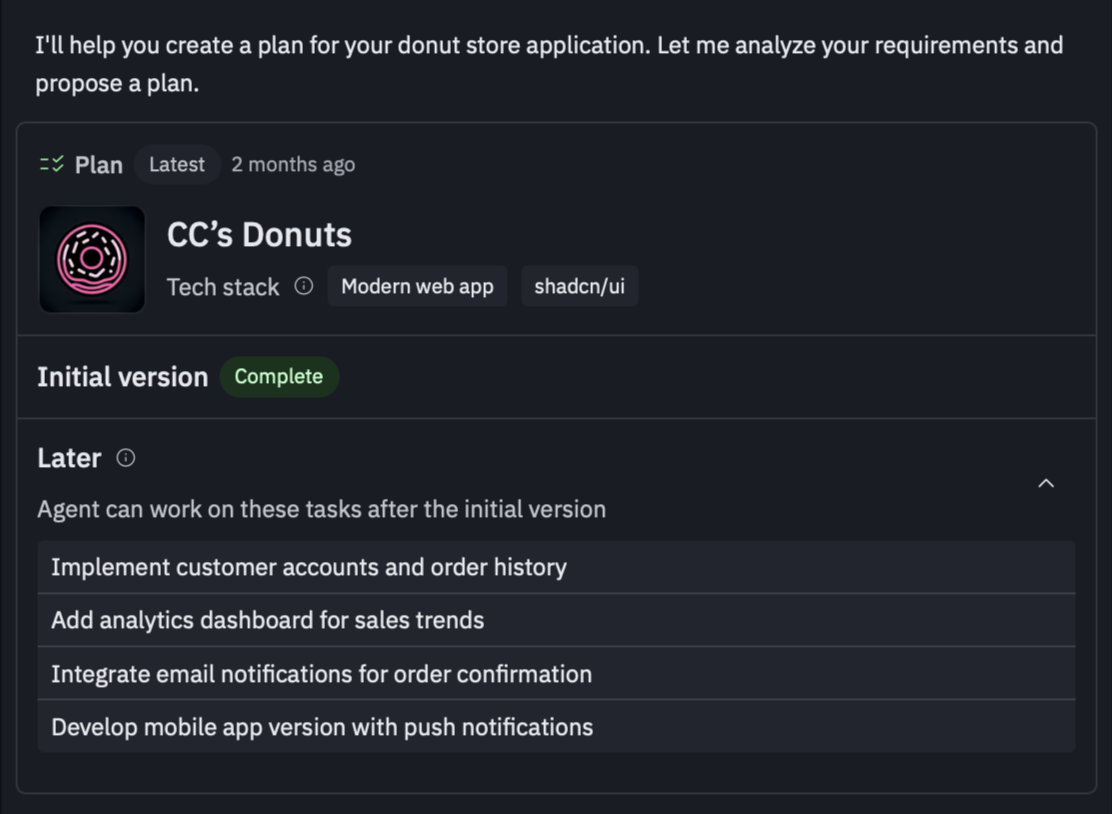Image resolution: width=1112 pixels, height=814 pixels.
Task: Click the green Complete status badge
Action: (279, 377)
